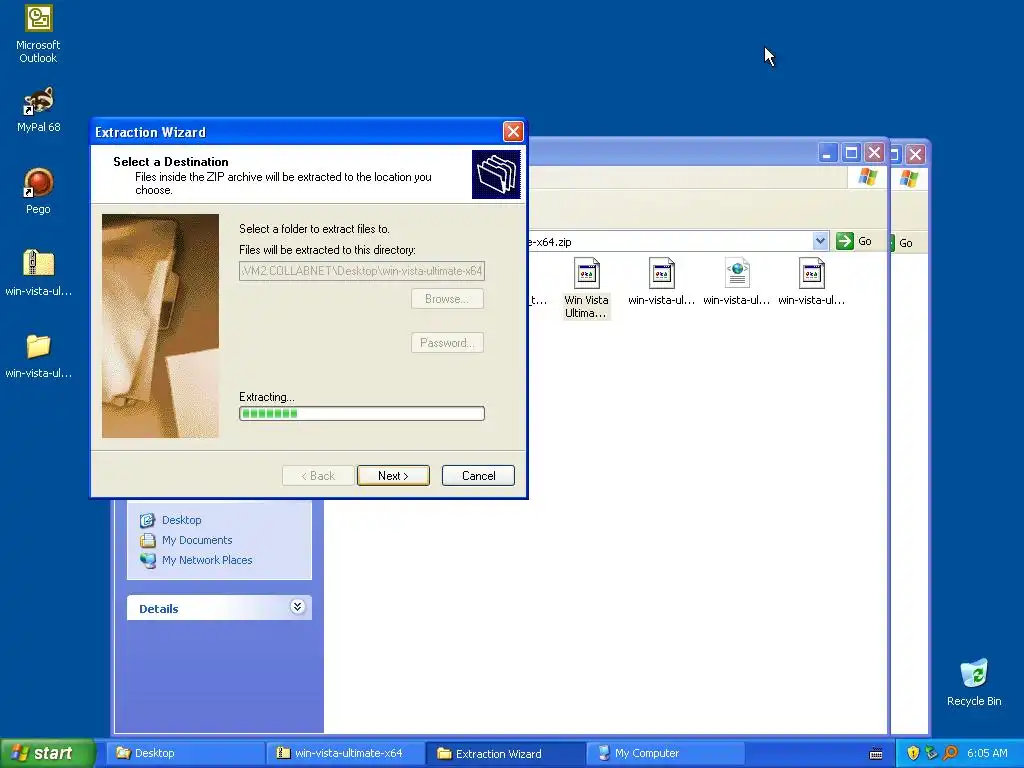Click the keyboard icon in taskbar
1024x768 pixels.
point(876,754)
